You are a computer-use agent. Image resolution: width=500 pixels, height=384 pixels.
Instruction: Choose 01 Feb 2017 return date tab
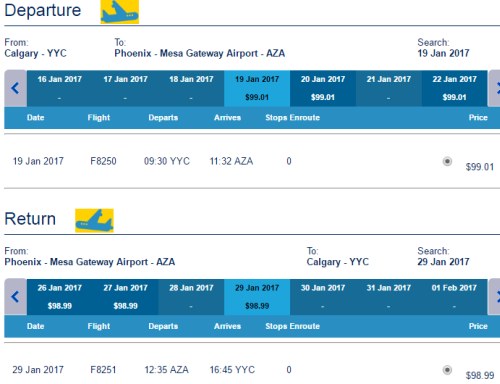pyautogui.click(x=454, y=297)
